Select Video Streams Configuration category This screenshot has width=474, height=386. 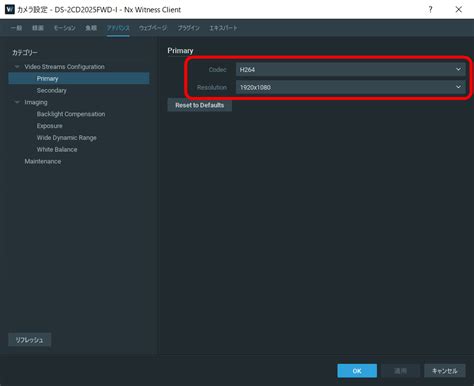tap(64, 67)
